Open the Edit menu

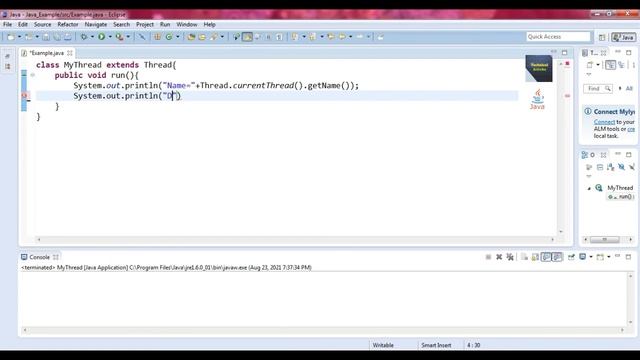coord(23,24)
